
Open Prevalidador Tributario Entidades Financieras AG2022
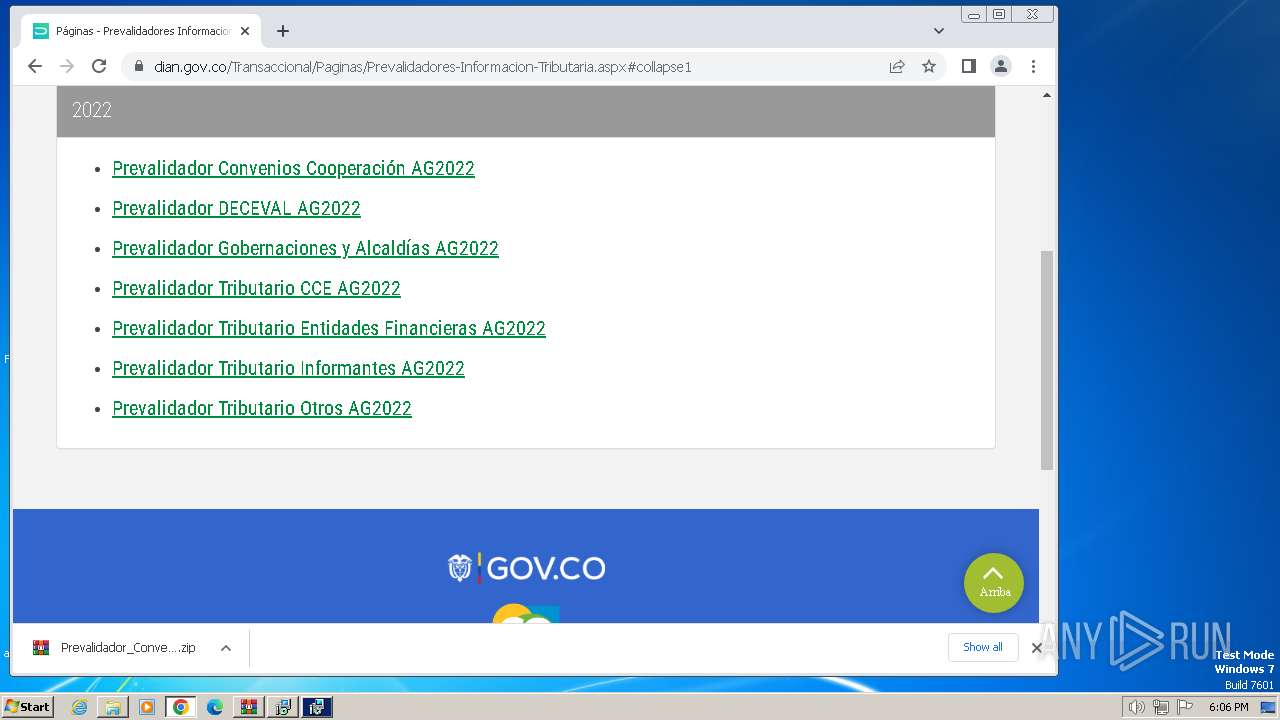[329, 328]
